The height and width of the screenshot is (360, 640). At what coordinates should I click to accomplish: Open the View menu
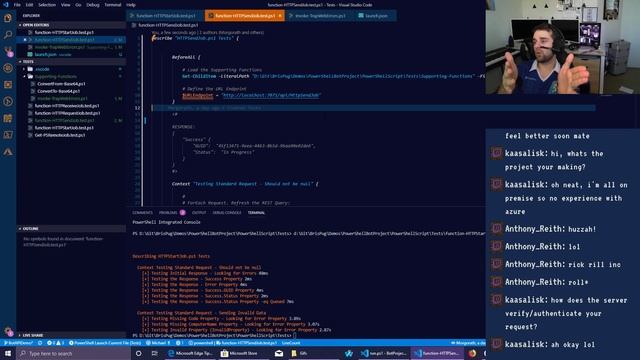coord(65,5)
